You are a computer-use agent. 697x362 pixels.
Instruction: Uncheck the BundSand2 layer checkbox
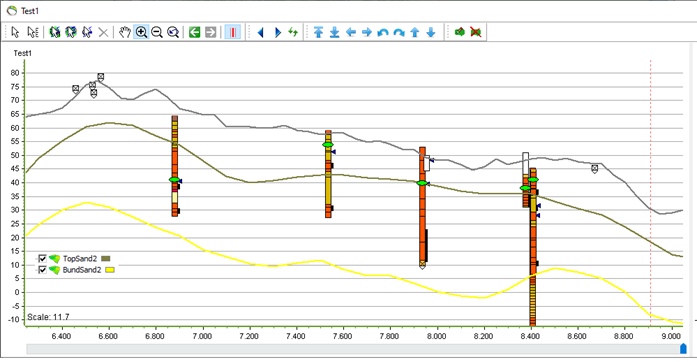42,270
